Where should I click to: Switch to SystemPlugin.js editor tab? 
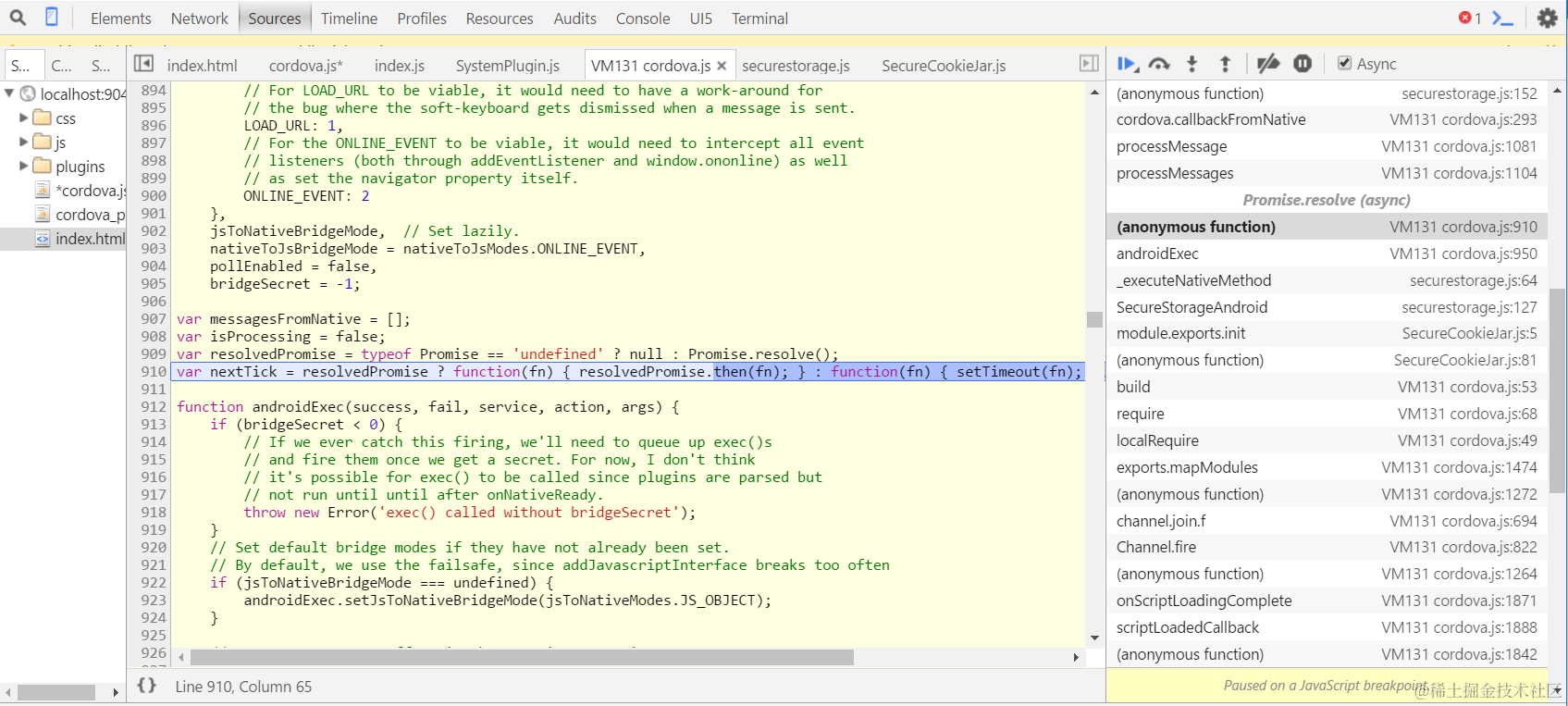pos(507,66)
